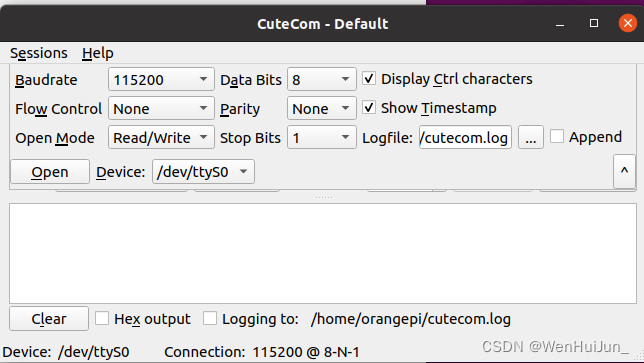
Task: Disable the Show Timestamp checkbox
Action: pos(368,108)
